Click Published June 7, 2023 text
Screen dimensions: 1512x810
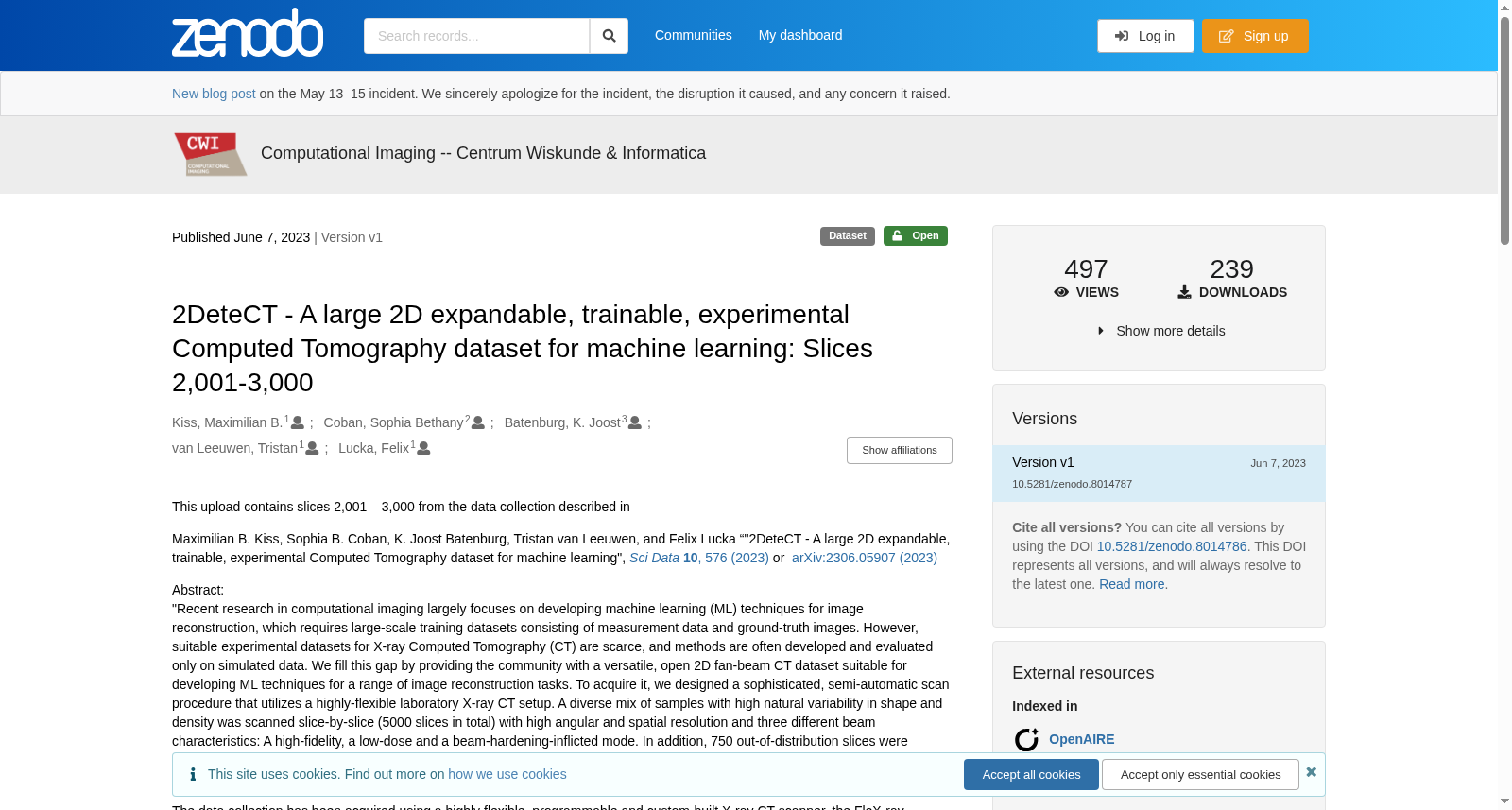coord(241,237)
